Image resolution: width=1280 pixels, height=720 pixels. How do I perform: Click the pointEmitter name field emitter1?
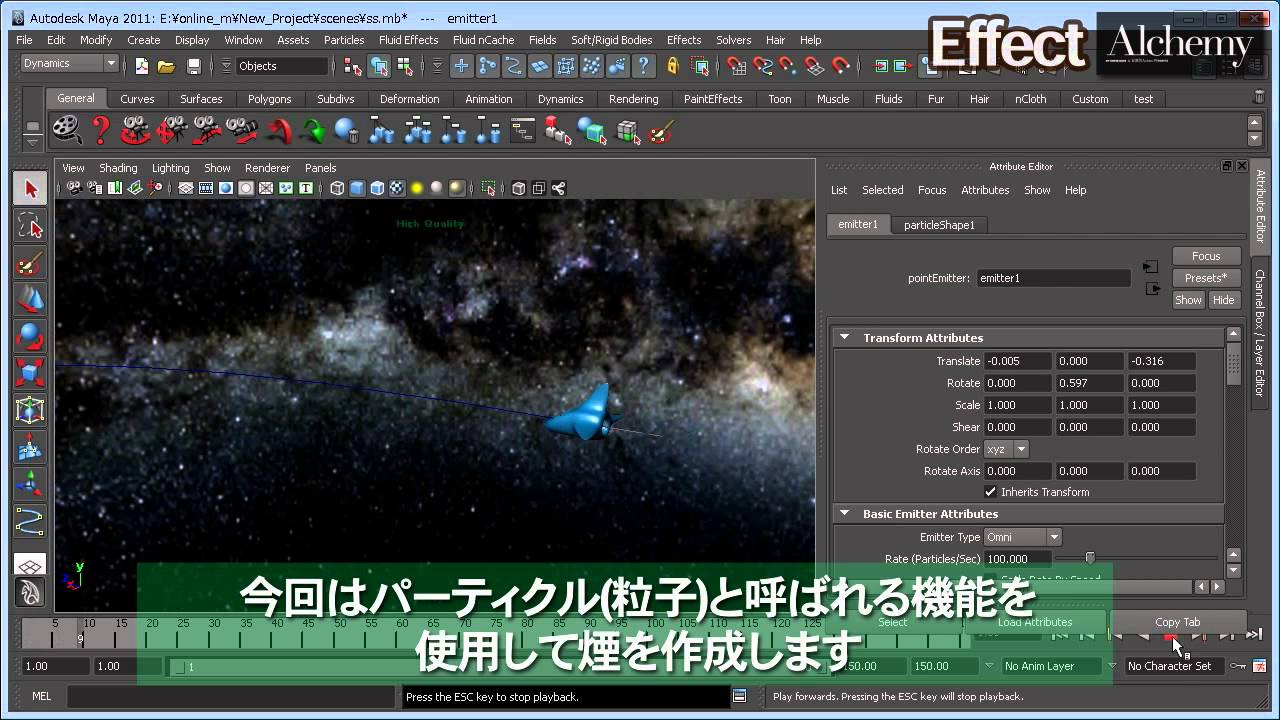click(x=1054, y=278)
